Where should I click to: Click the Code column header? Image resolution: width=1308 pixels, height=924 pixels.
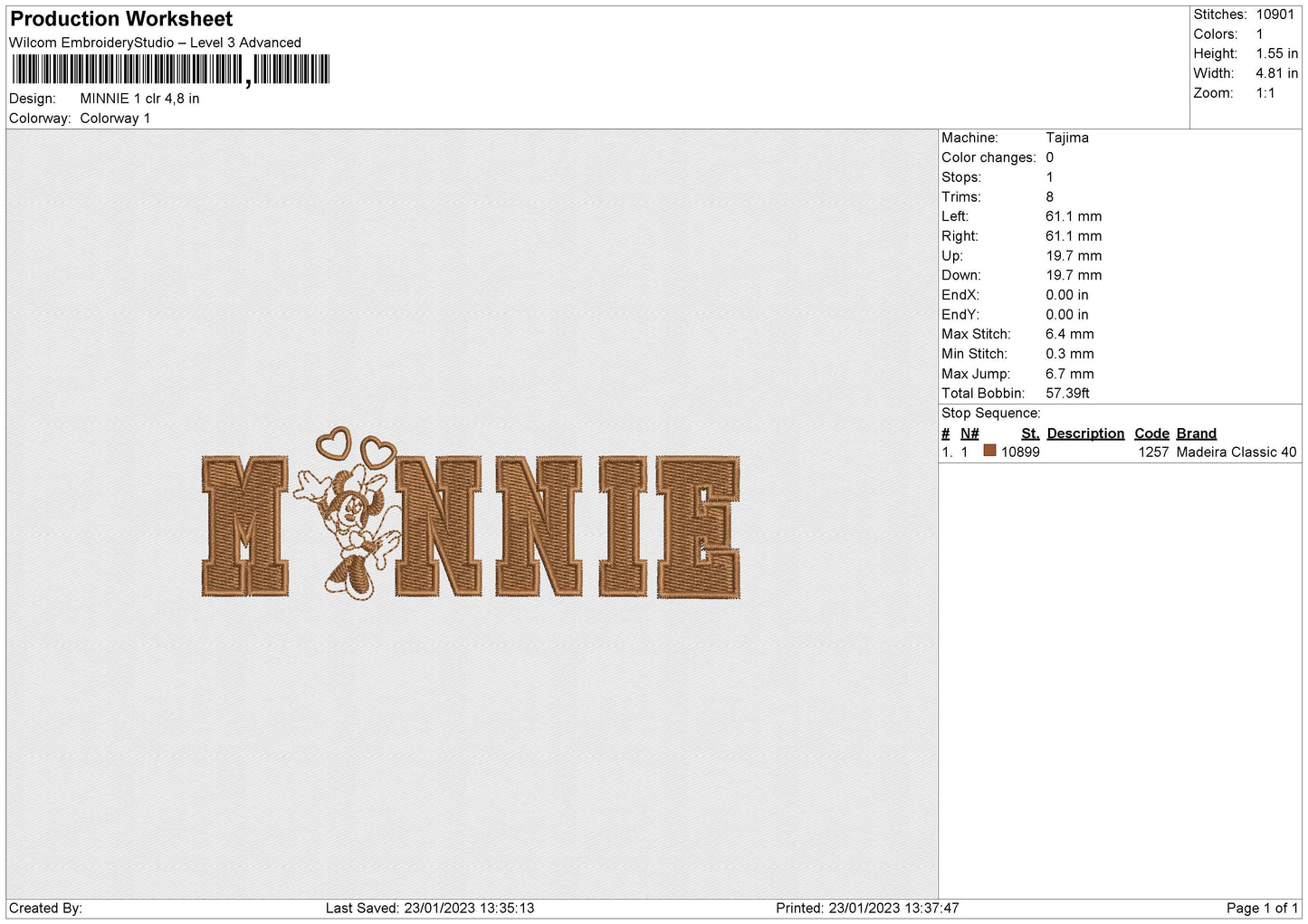[x=1151, y=433]
